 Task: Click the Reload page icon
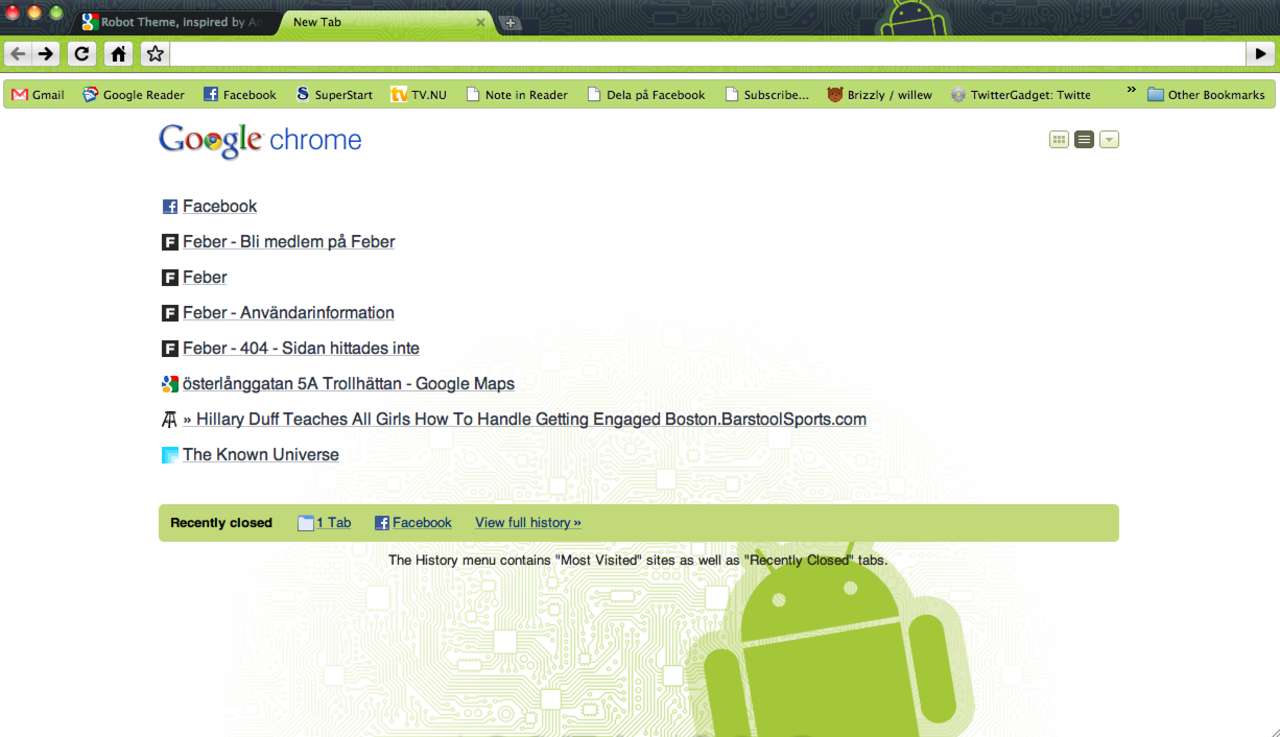(x=81, y=54)
